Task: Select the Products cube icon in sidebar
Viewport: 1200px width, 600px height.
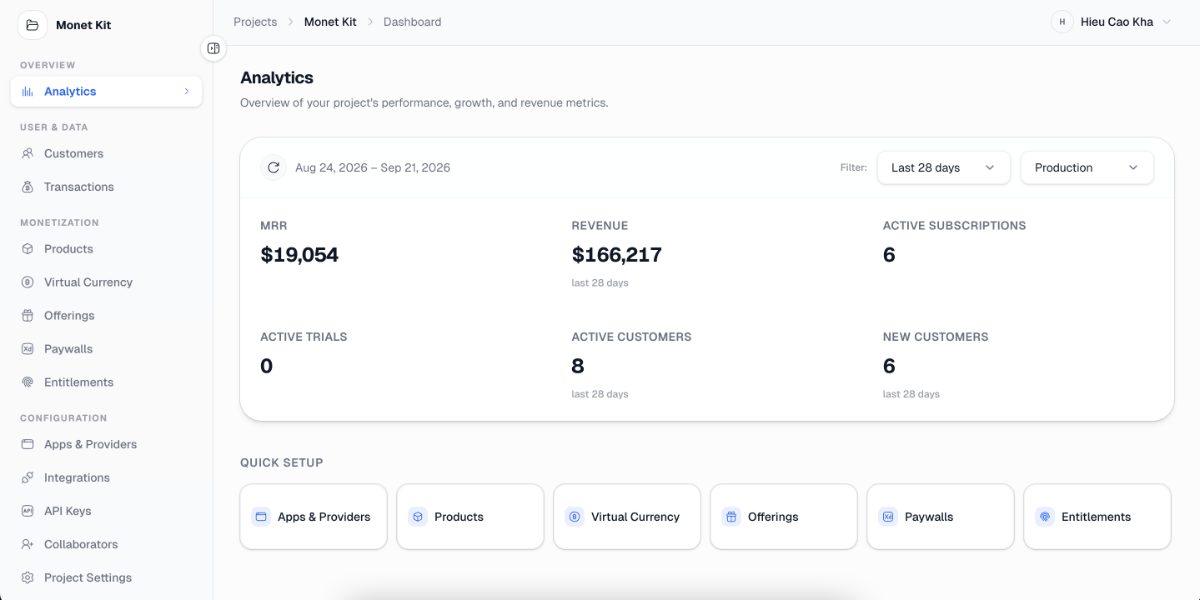Action: tap(28, 249)
